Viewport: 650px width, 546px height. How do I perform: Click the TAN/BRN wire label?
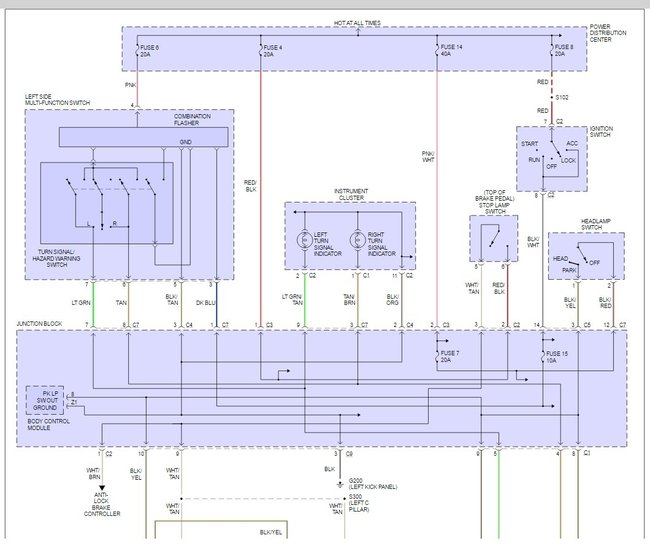pyautogui.click(x=349, y=300)
